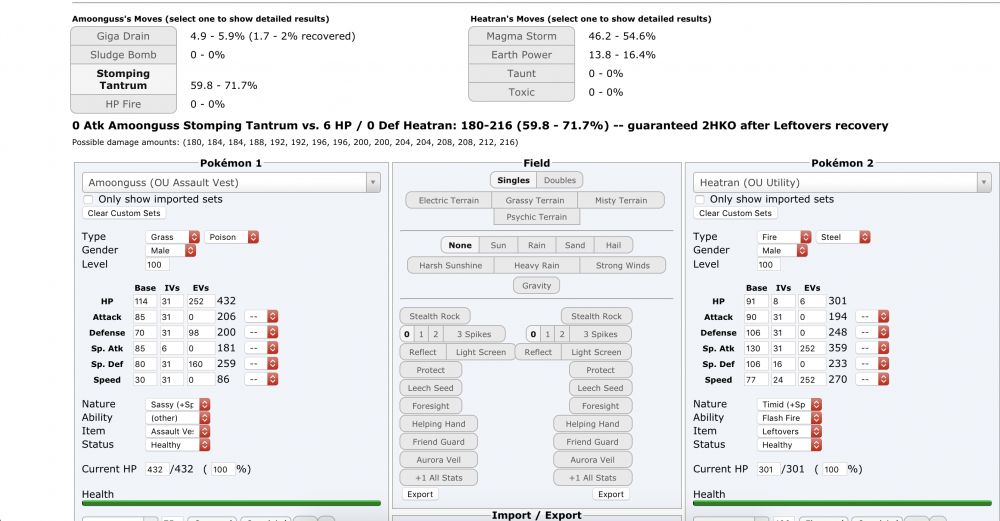Open Heatran's Timid nature dropdown
Viewport: 1000px width, 521px height.
point(790,404)
